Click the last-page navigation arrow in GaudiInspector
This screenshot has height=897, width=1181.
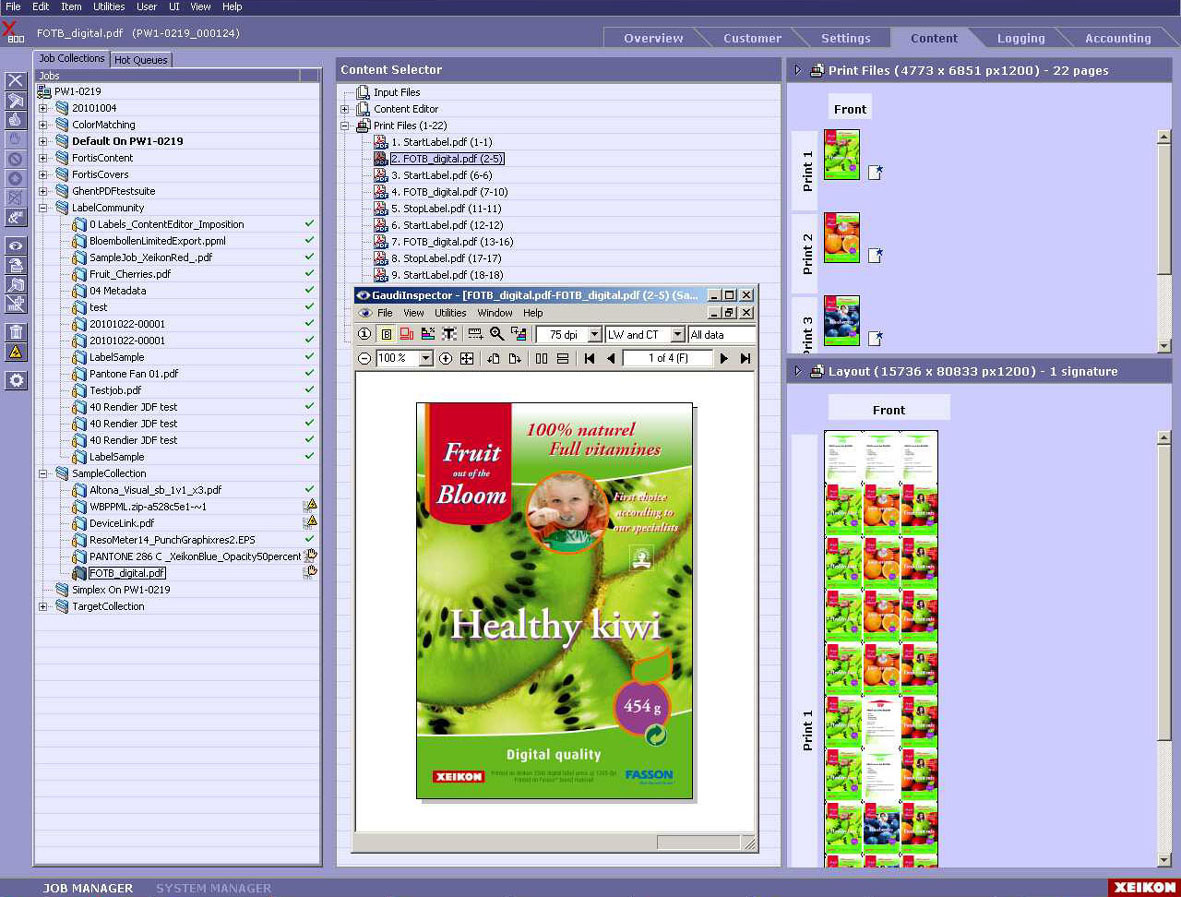pos(743,356)
